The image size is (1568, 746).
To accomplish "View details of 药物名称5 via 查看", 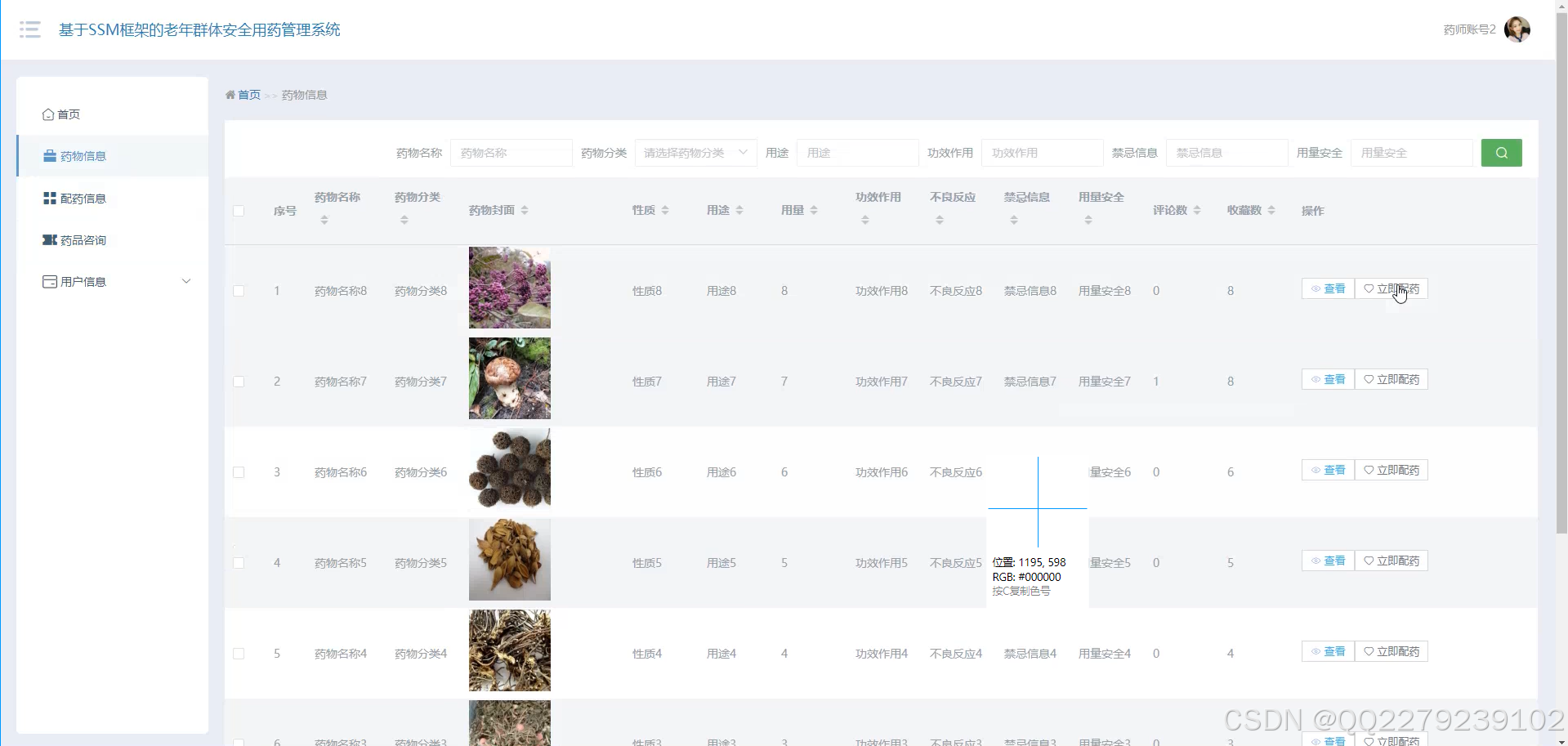I will click(1328, 561).
